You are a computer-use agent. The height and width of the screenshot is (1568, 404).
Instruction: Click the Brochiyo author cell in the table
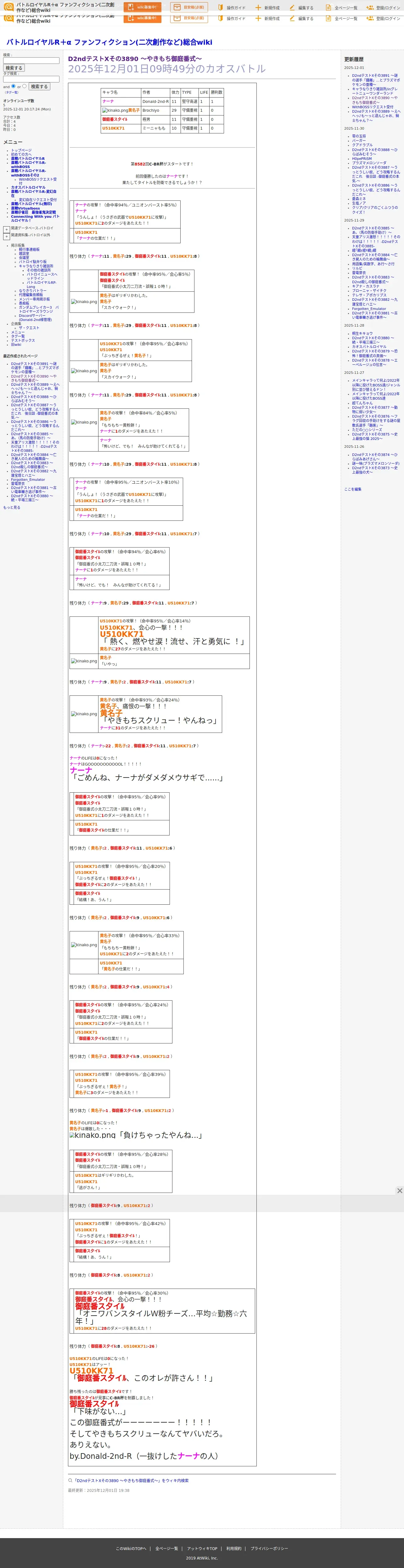tap(155, 111)
